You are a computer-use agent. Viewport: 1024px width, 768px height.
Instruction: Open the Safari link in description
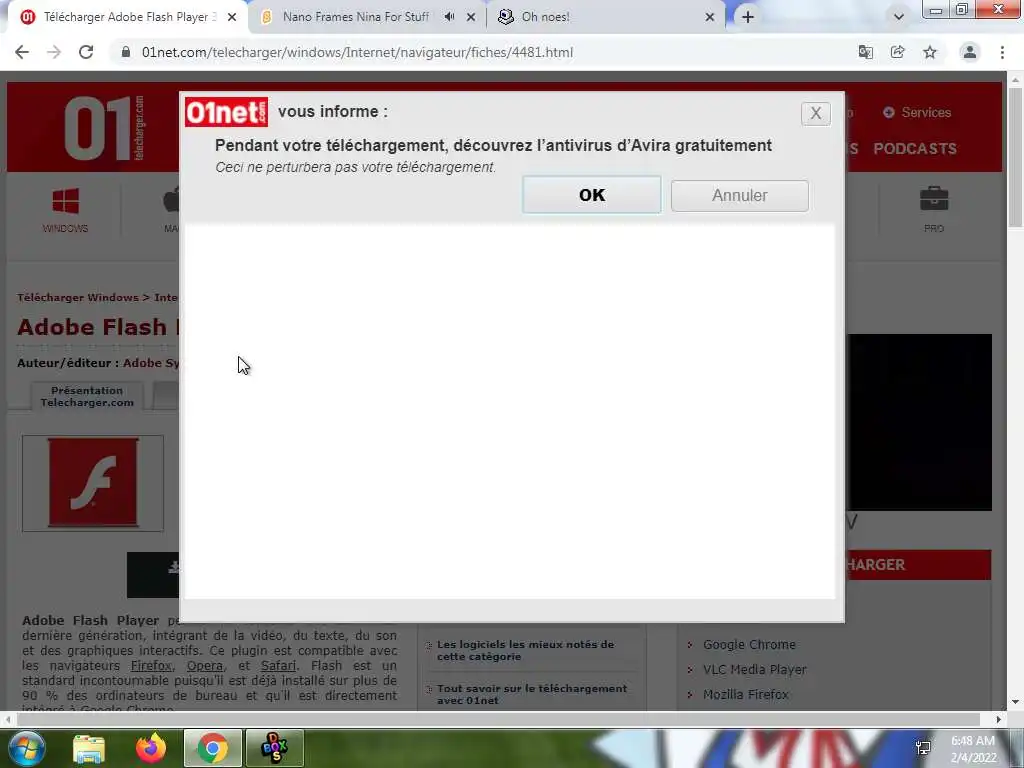(278, 665)
